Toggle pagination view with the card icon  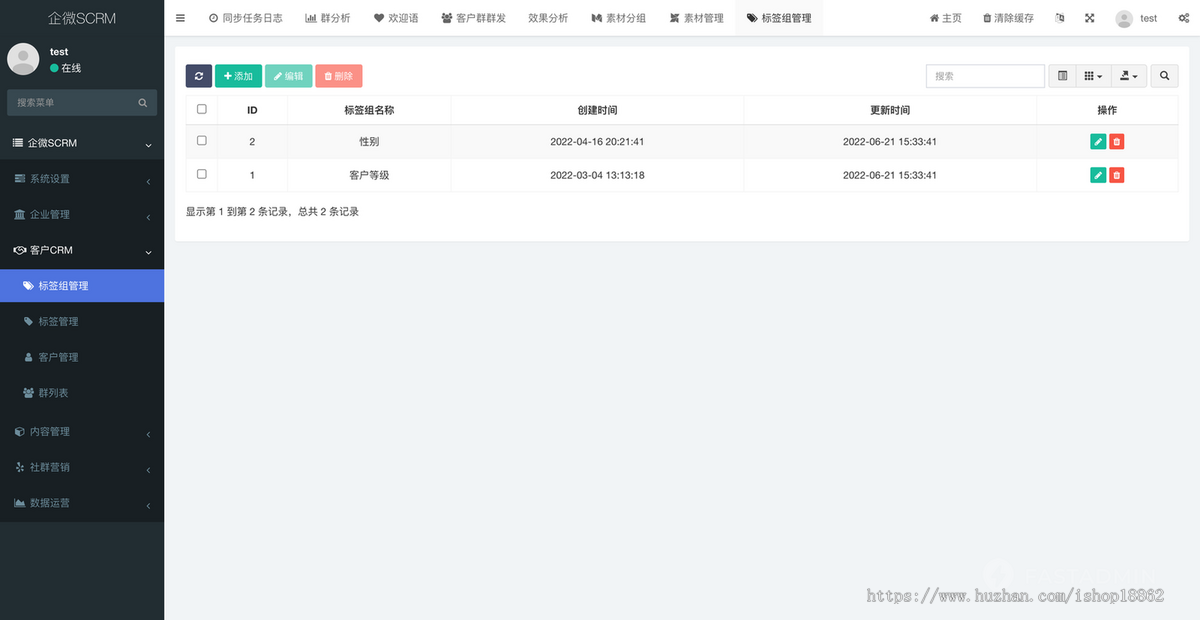point(1062,75)
